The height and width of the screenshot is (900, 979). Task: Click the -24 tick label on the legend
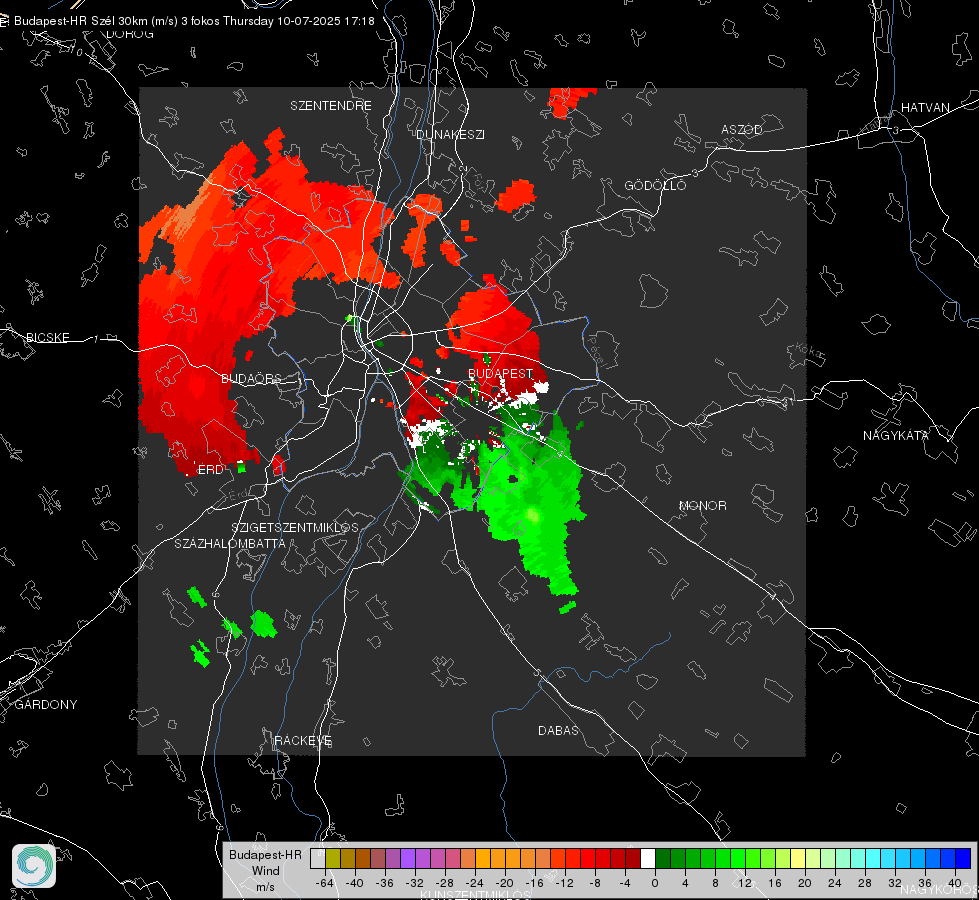pyautogui.click(x=475, y=883)
